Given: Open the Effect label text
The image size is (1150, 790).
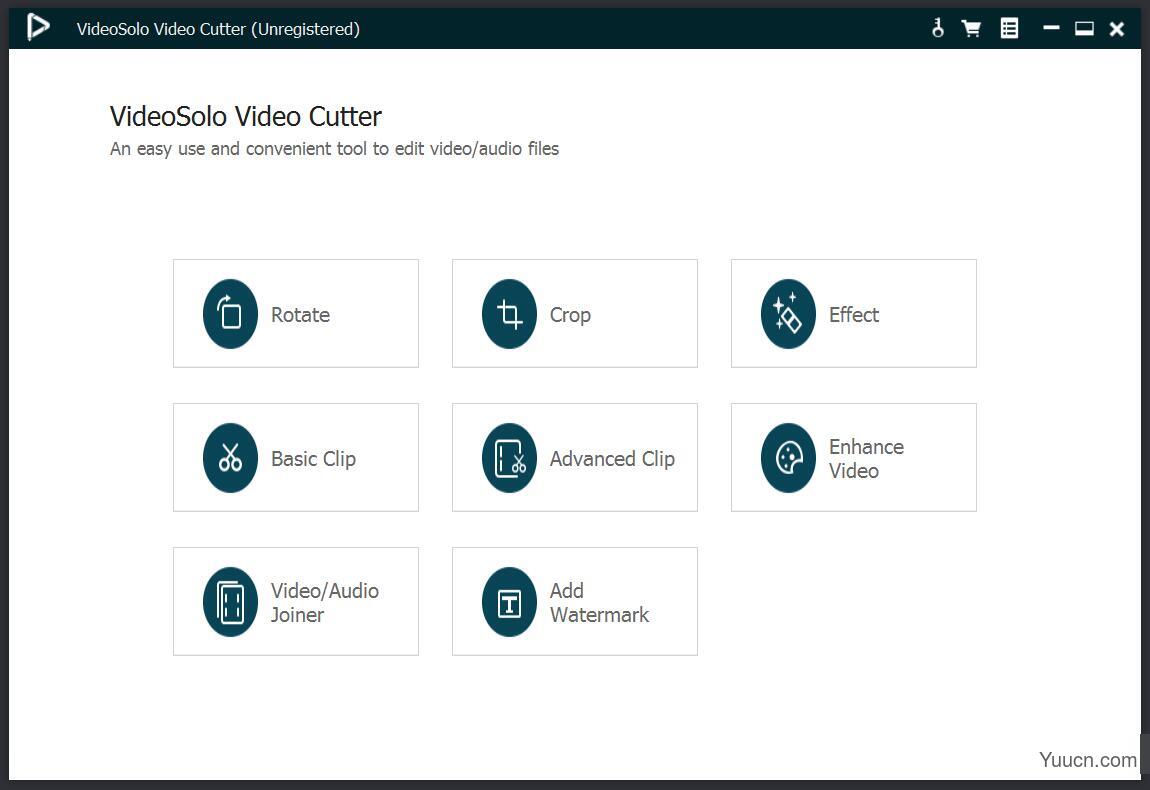Looking at the screenshot, I should pos(854,315).
